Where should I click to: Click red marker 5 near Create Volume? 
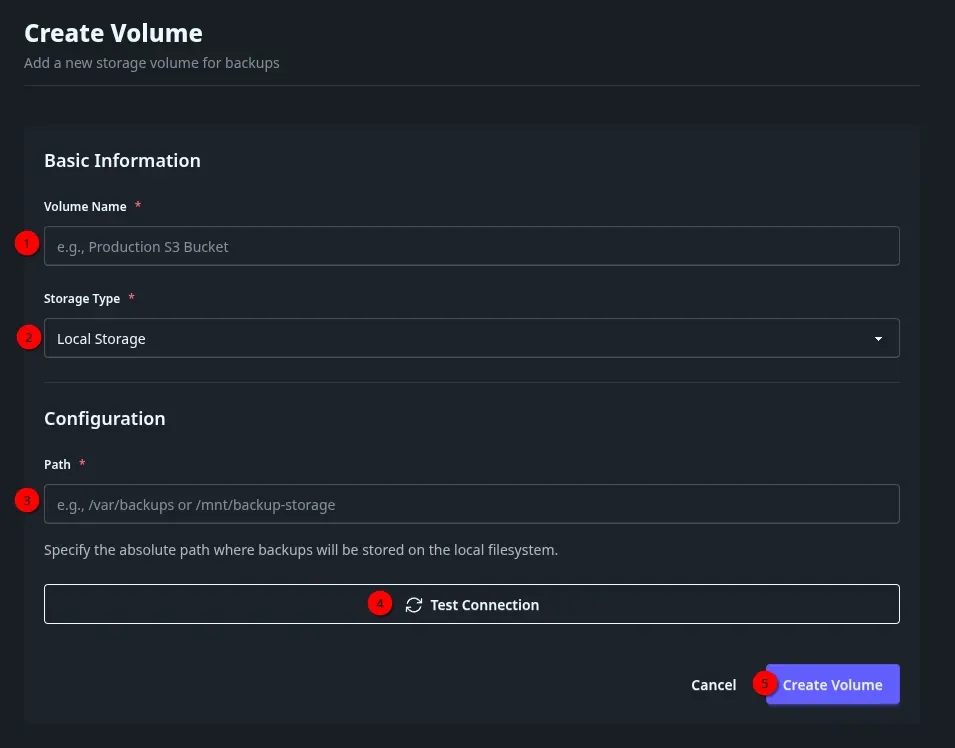point(764,683)
